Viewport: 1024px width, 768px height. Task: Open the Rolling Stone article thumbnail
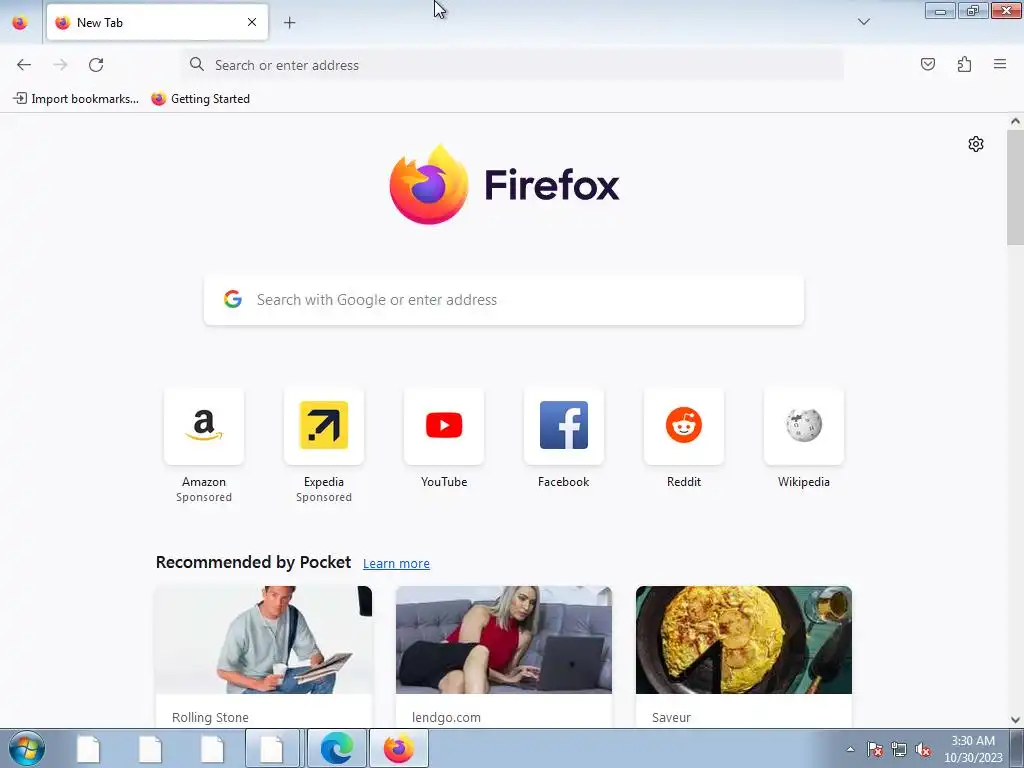click(264, 640)
